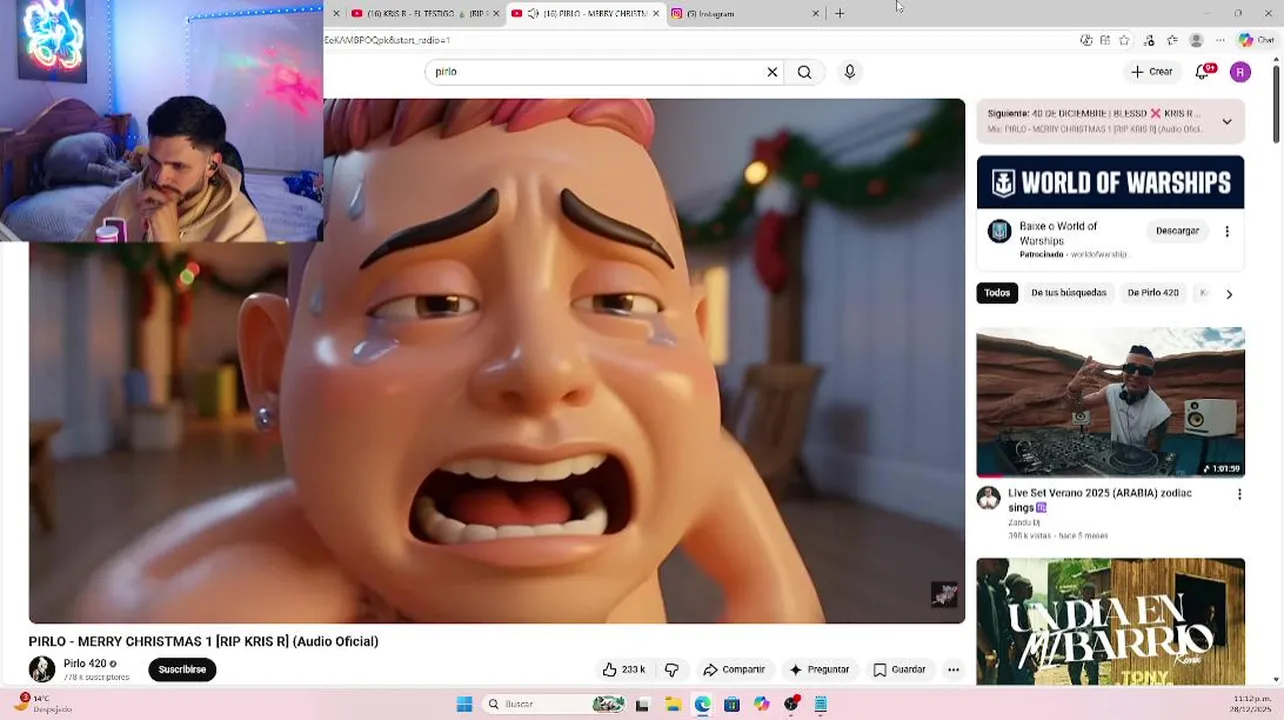1284x720 pixels.
Task: Open options for Live Set Verano 2025
Action: pos(1239,494)
